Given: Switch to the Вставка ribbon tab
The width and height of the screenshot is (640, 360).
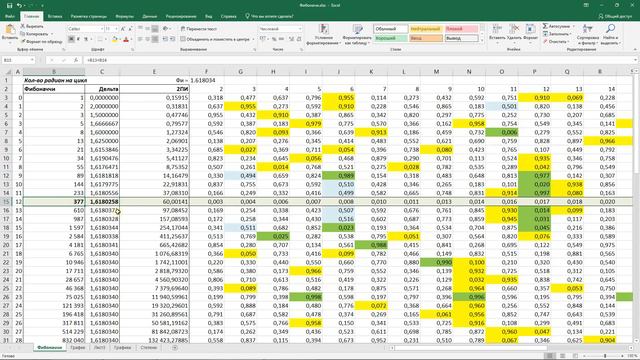Looking at the screenshot, I should 55,16.
